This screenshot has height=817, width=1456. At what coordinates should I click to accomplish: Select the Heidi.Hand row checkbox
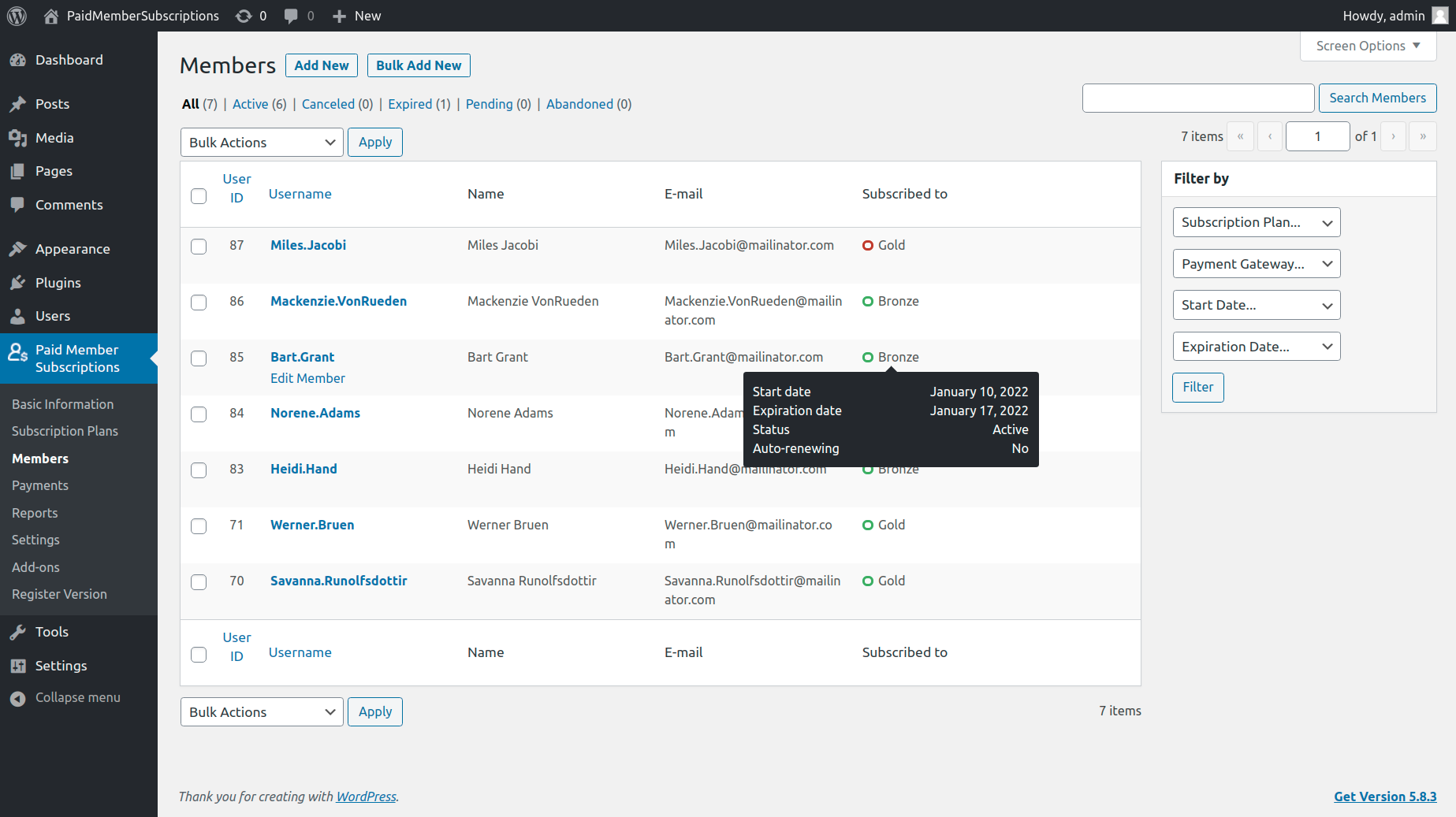[199, 470]
